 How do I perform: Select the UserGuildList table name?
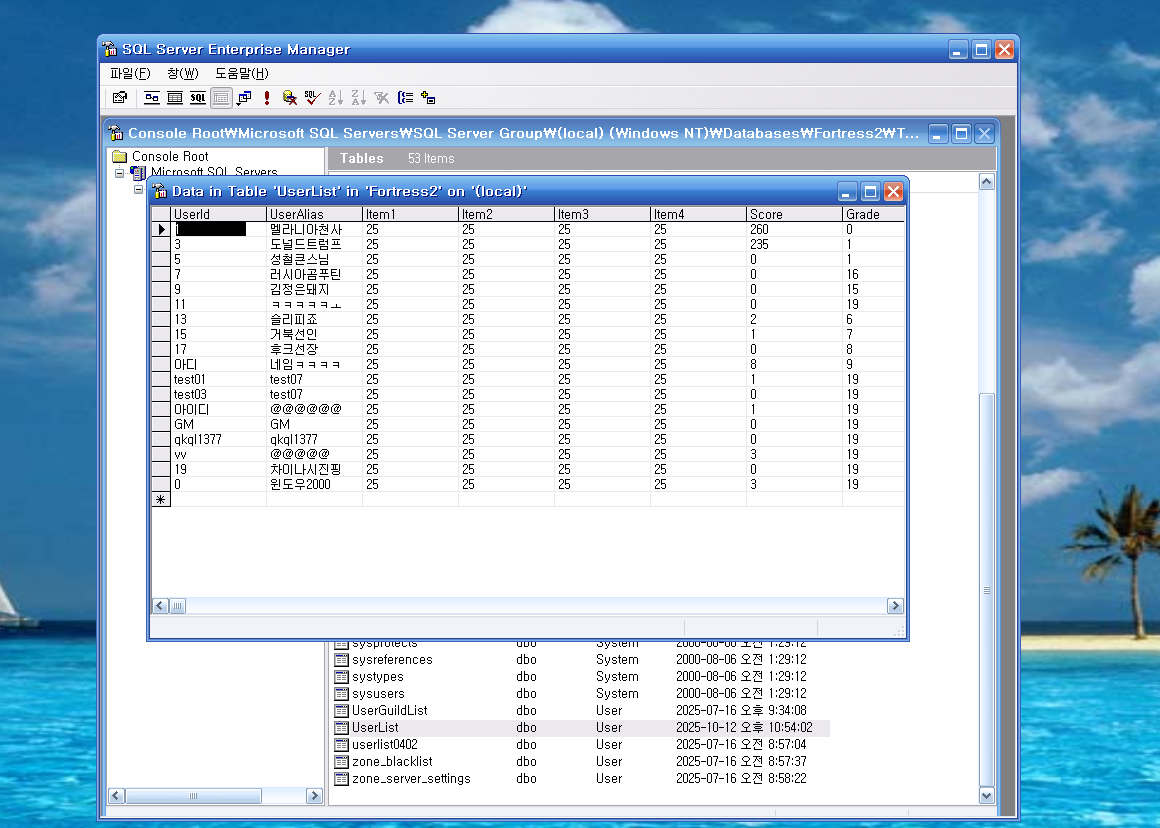pyautogui.click(x=390, y=710)
